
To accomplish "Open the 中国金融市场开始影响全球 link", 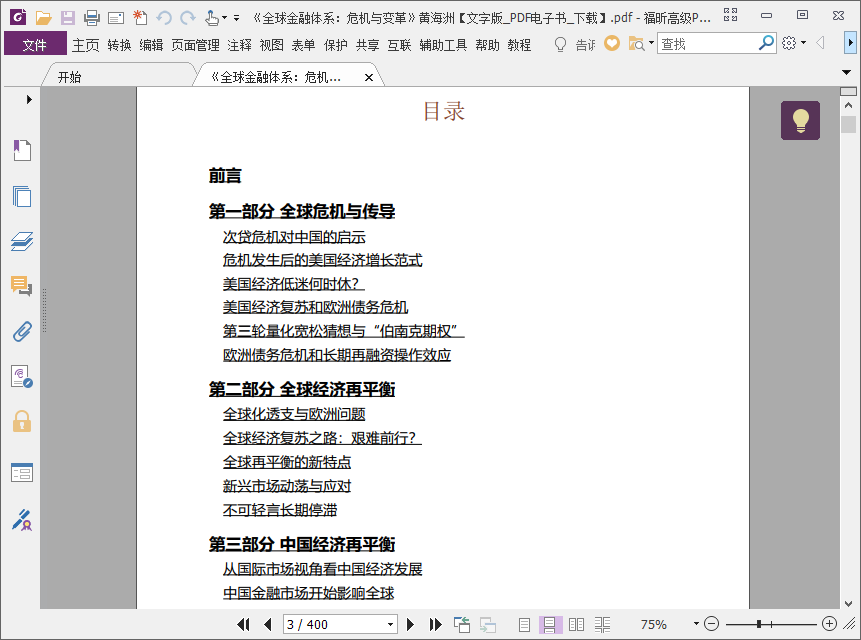I will [308, 593].
